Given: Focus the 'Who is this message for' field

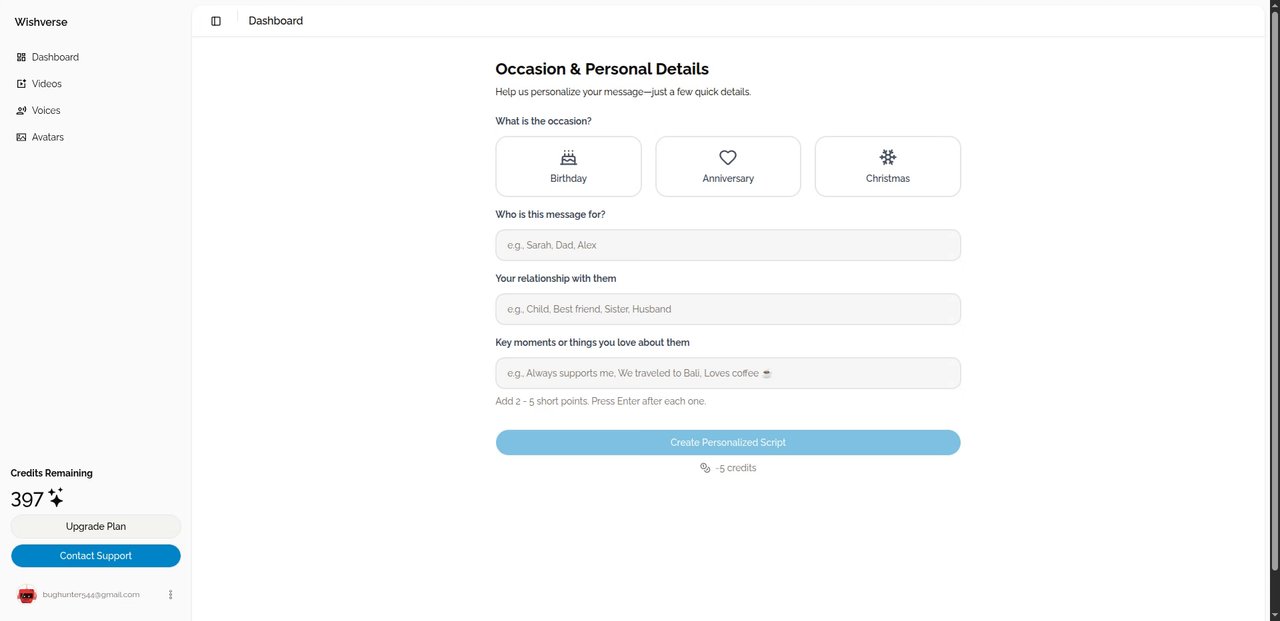Looking at the screenshot, I should pyautogui.click(x=728, y=245).
